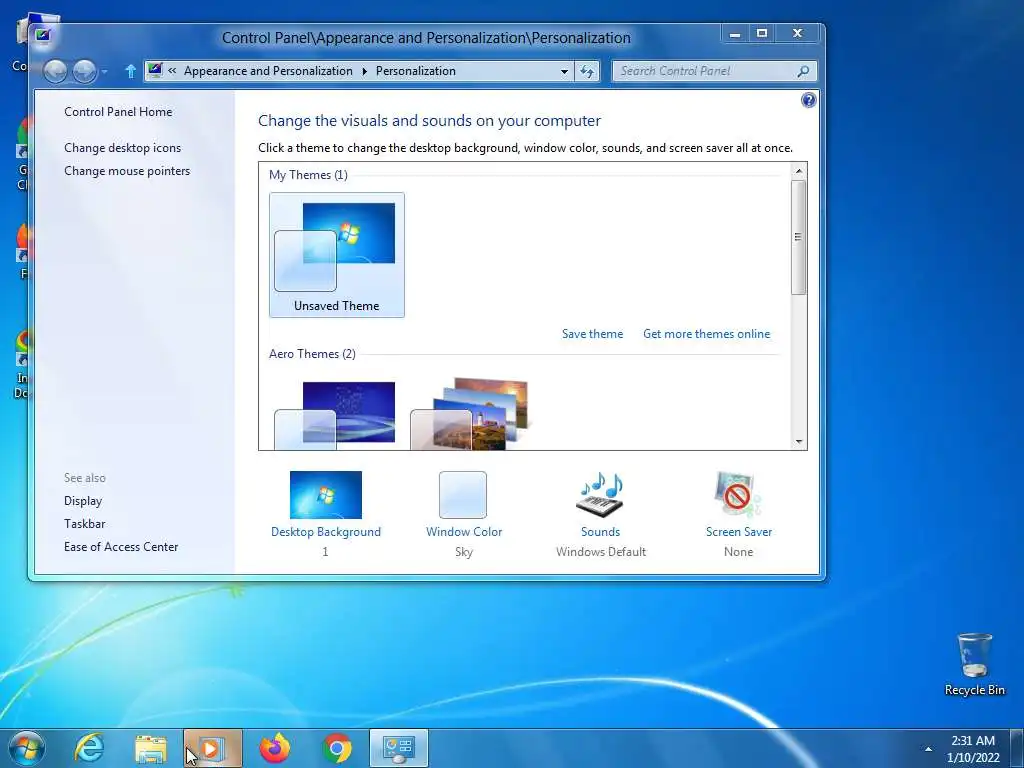Open Taskbar under See also
The image size is (1024, 768).
tap(84, 524)
